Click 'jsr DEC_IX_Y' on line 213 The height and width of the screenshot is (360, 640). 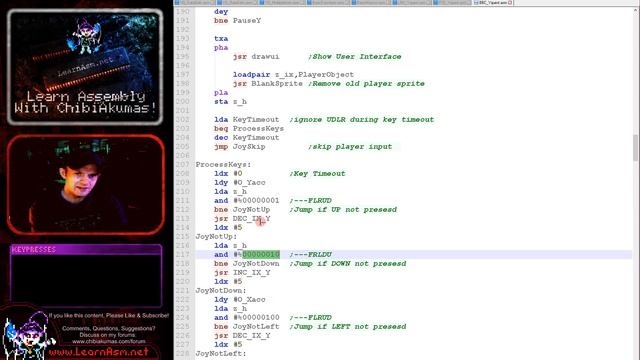[x=242, y=219]
